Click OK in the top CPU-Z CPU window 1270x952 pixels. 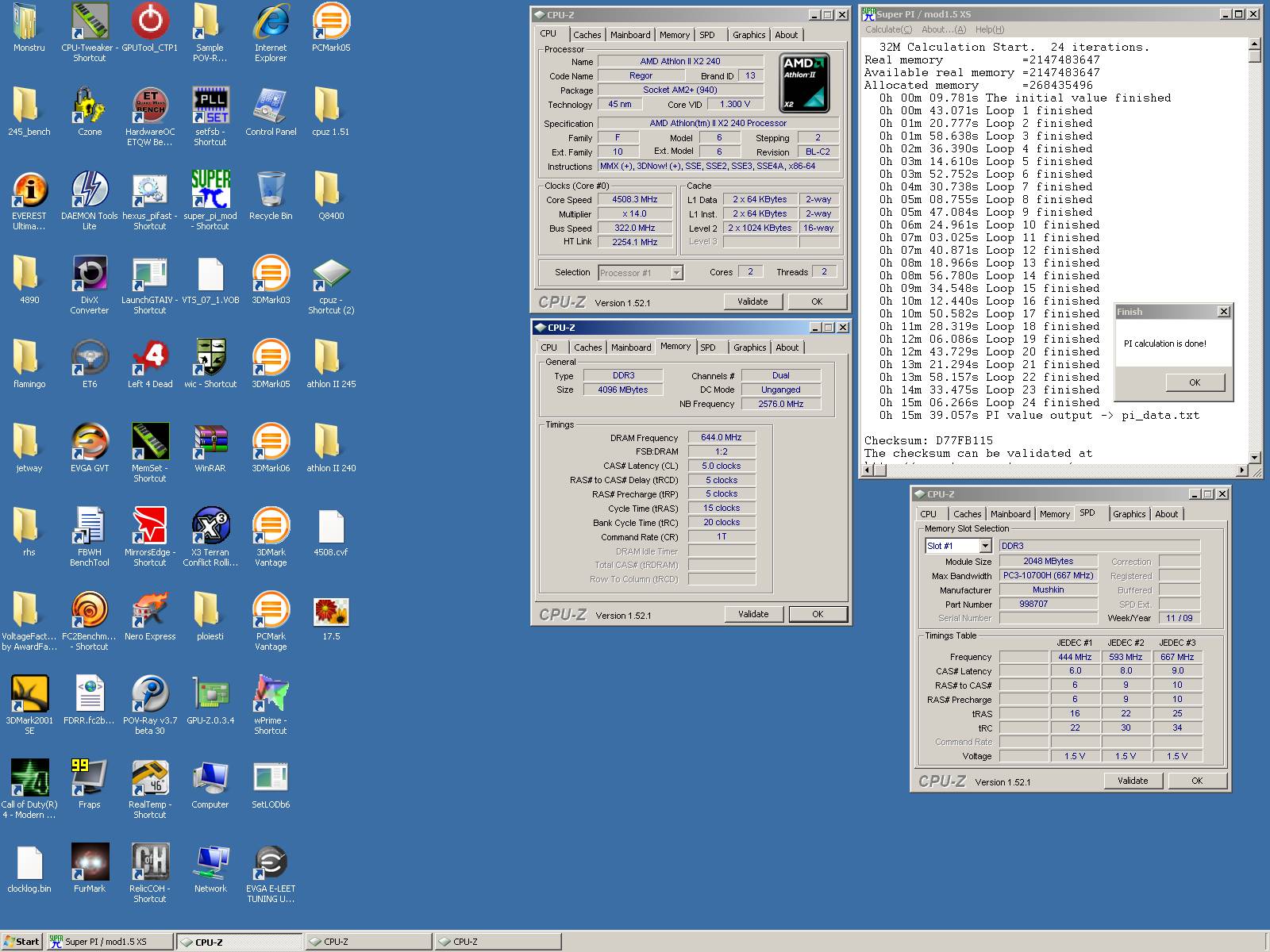(817, 301)
